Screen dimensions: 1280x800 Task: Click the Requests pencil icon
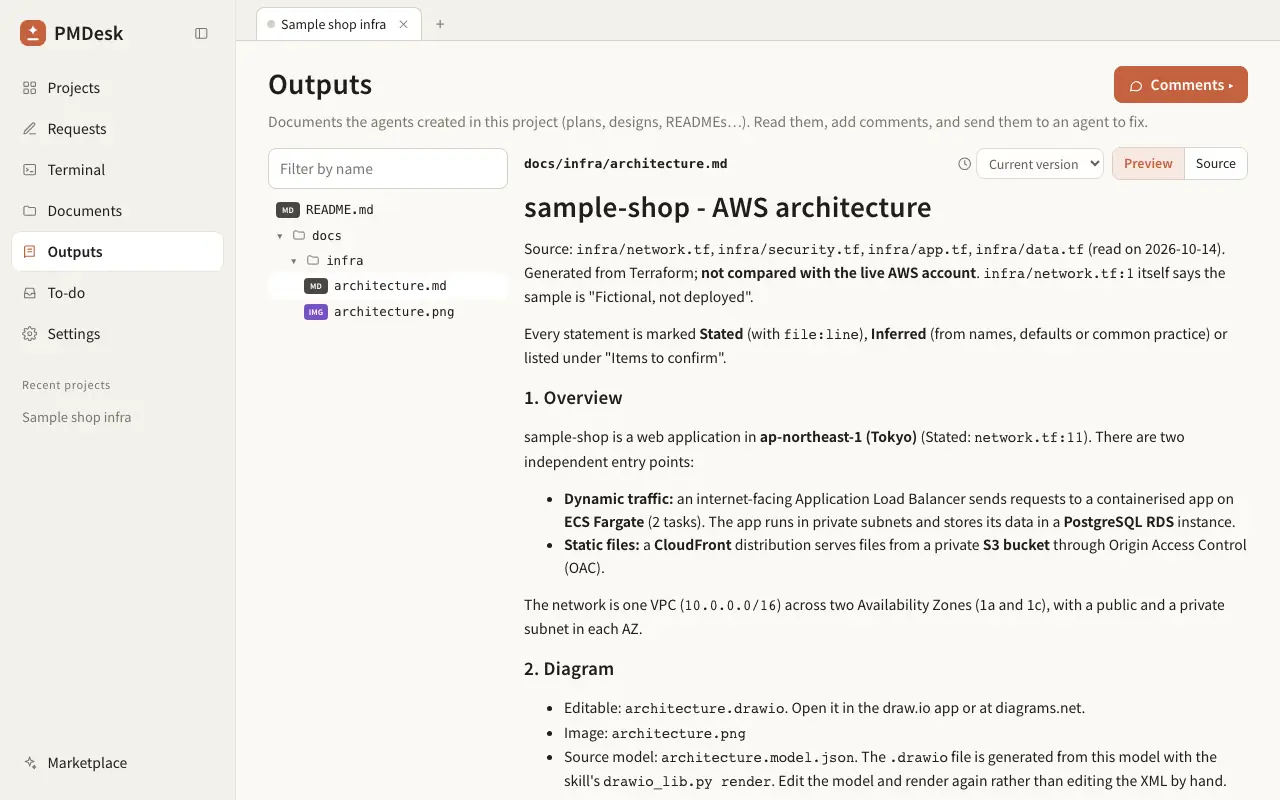click(x=30, y=129)
